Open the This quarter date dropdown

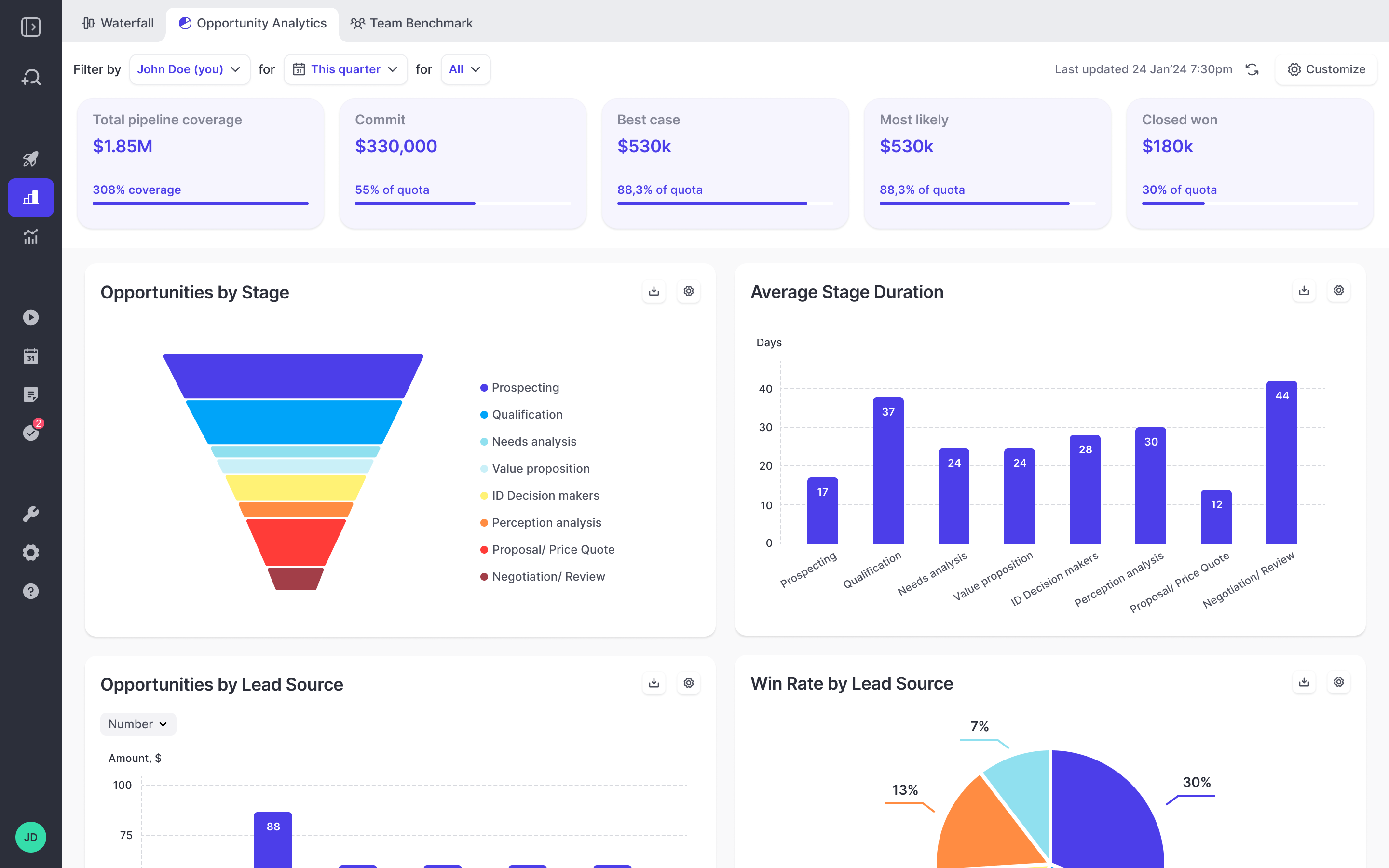(345, 69)
